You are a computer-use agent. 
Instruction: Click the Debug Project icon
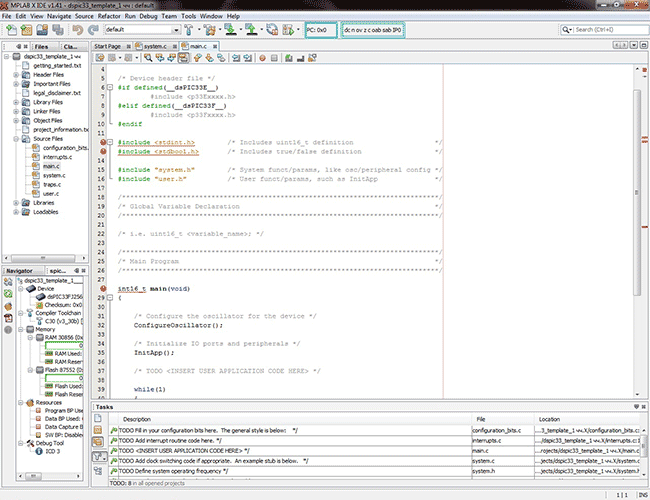pyautogui.click(x=288, y=30)
